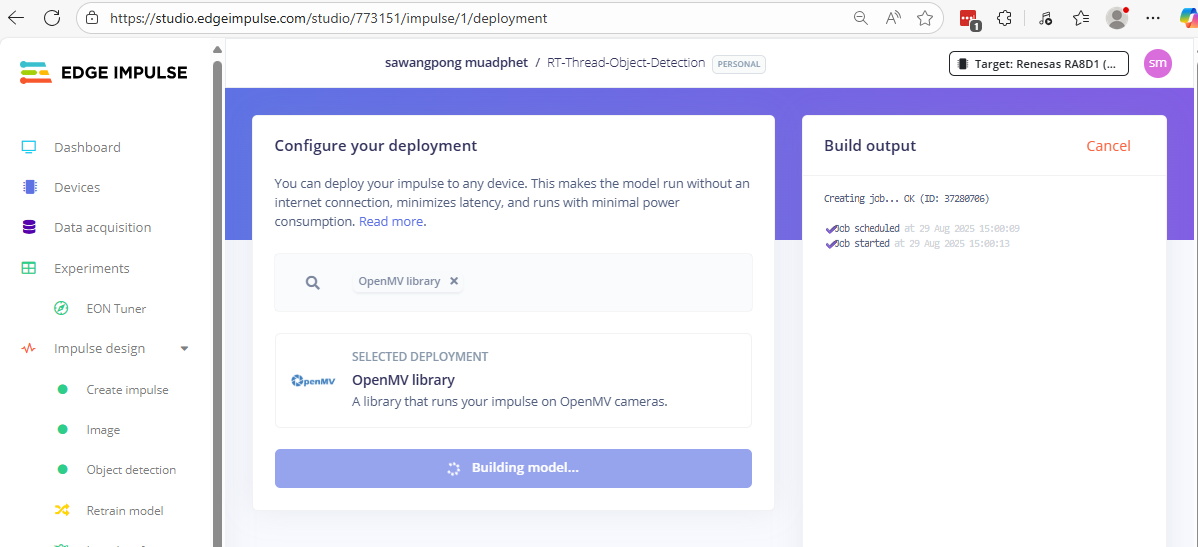Cancel the running build
The width and height of the screenshot is (1198, 547).
pos(1108,146)
